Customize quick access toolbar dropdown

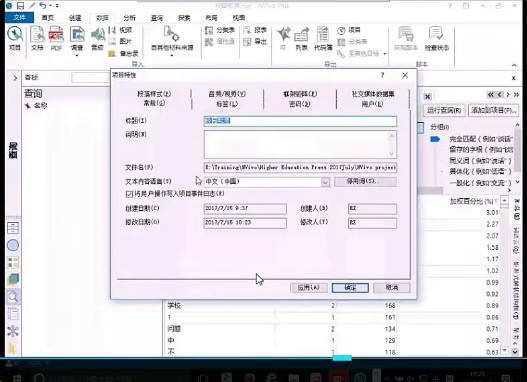tap(57, 6)
